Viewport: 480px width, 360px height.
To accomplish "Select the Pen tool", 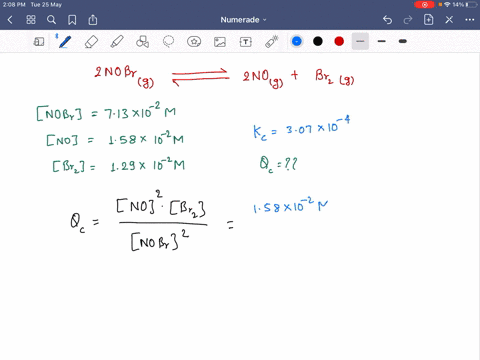I will (x=64, y=42).
